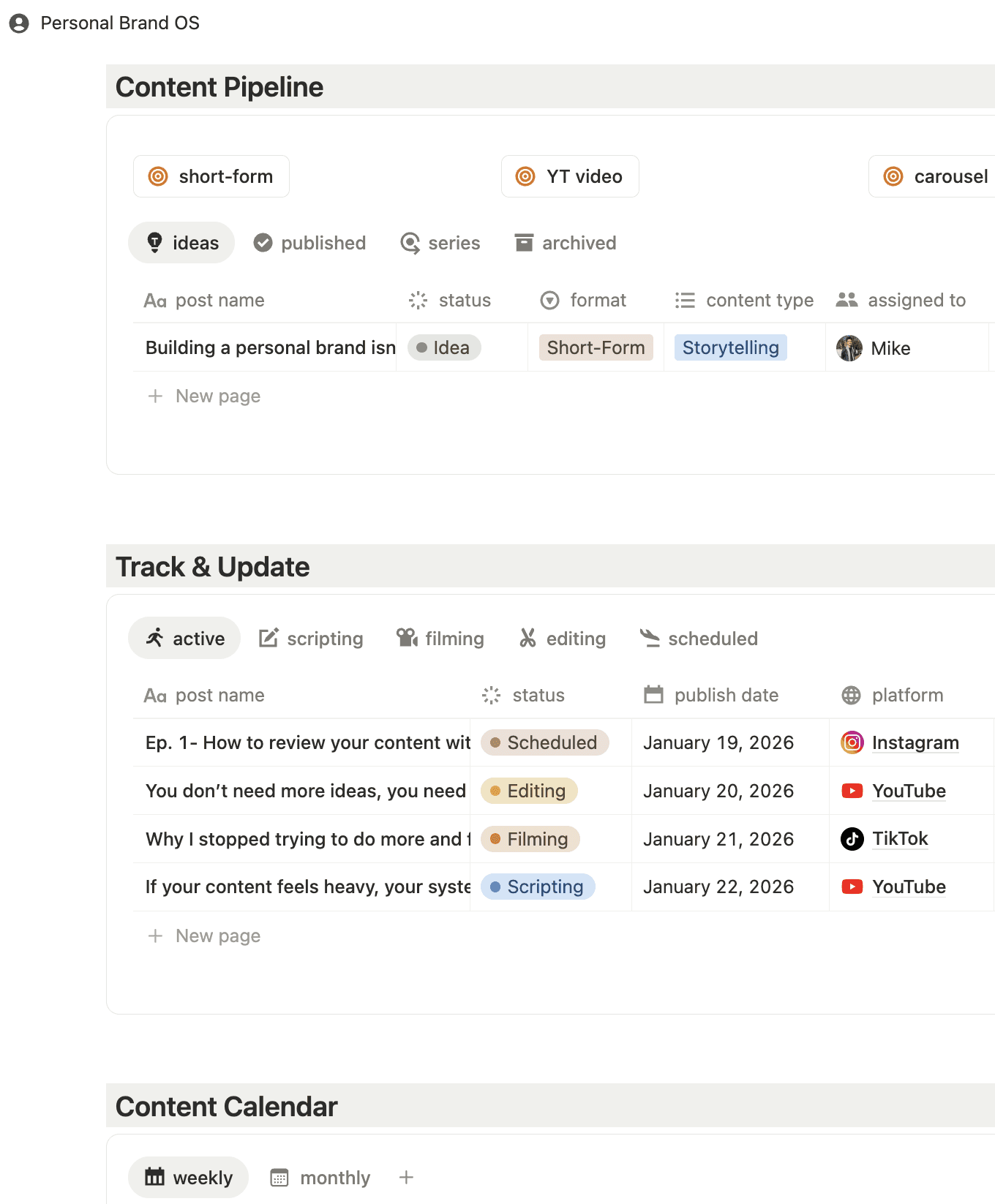Switch calendar to monthly view

coord(320,1177)
